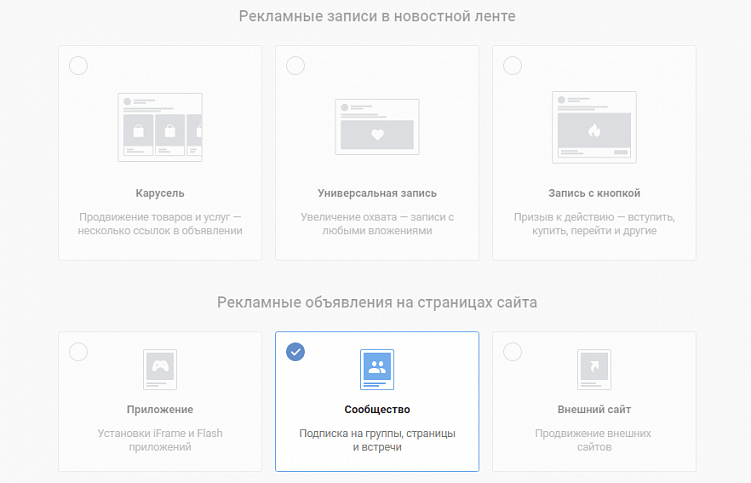
Task: Select the Универсальная запись radio button
Action: pyautogui.click(x=296, y=66)
